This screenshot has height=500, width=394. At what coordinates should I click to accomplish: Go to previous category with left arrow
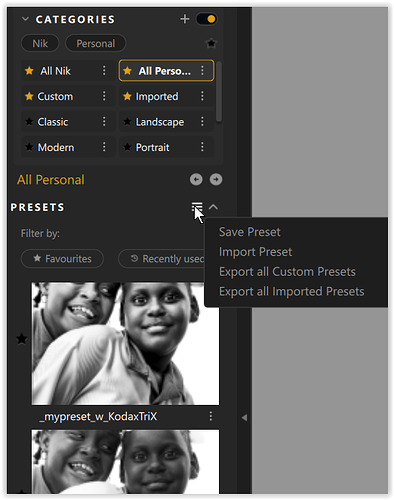196,179
